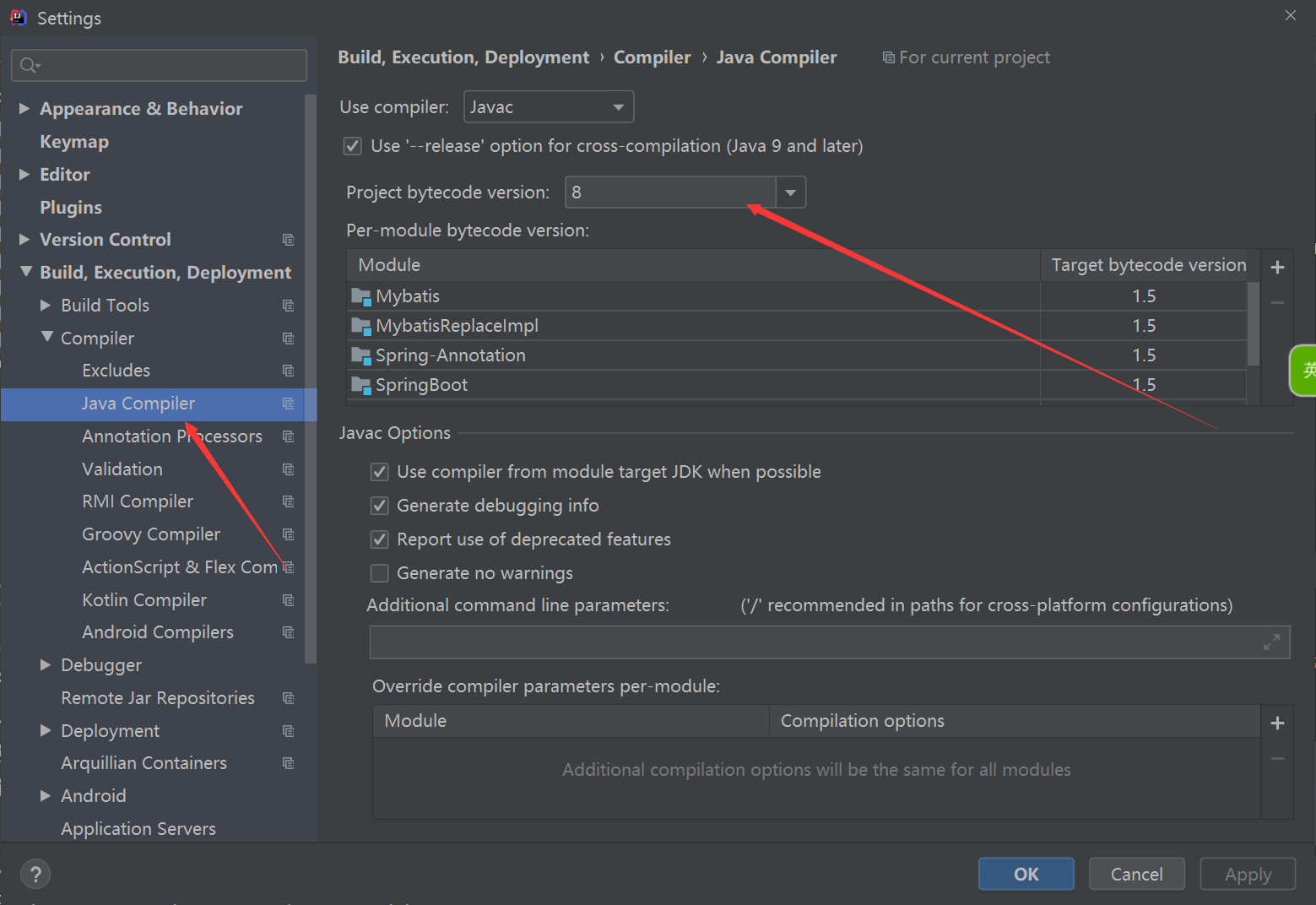Image resolution: width=1316 pixels, height=905 pixels.
Task: Expand the additional command line parameters field
Action: click(1271, 642)
